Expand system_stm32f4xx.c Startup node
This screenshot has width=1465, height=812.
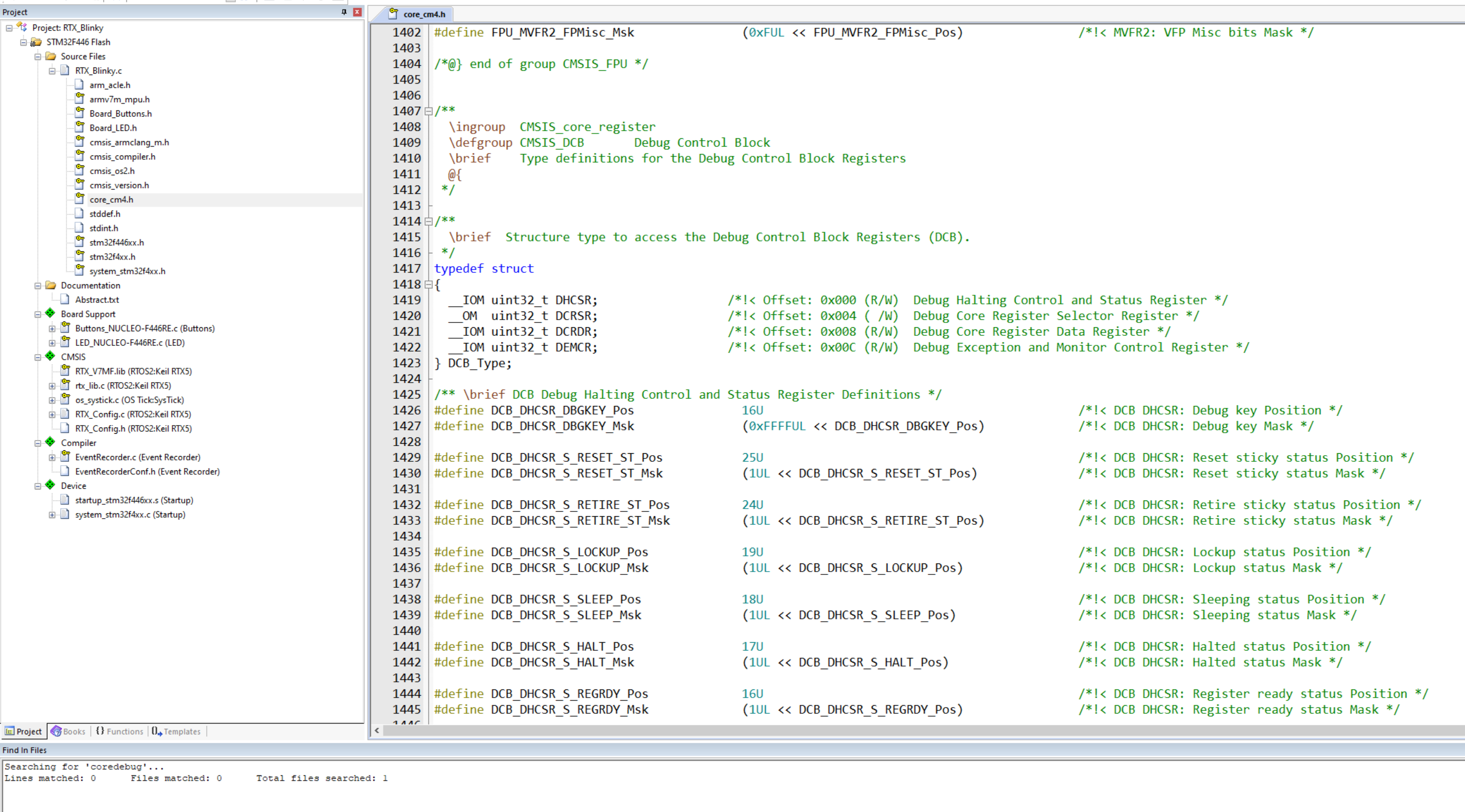(x=52, y=515)
